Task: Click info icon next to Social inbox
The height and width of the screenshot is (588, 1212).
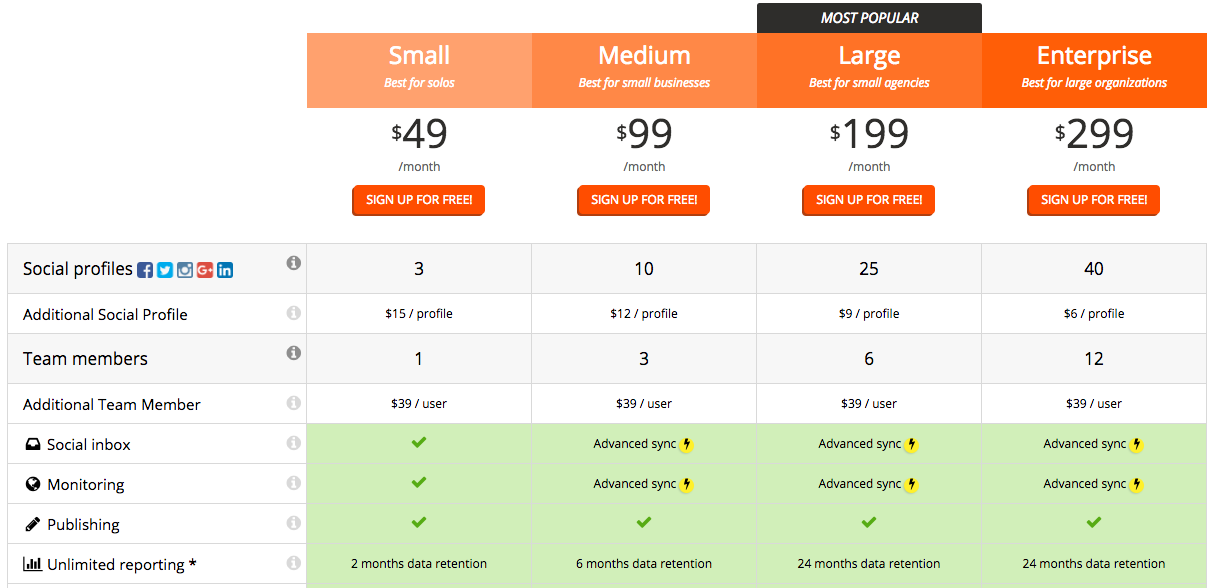Action: pyautogui.click(x=294, y=443)
